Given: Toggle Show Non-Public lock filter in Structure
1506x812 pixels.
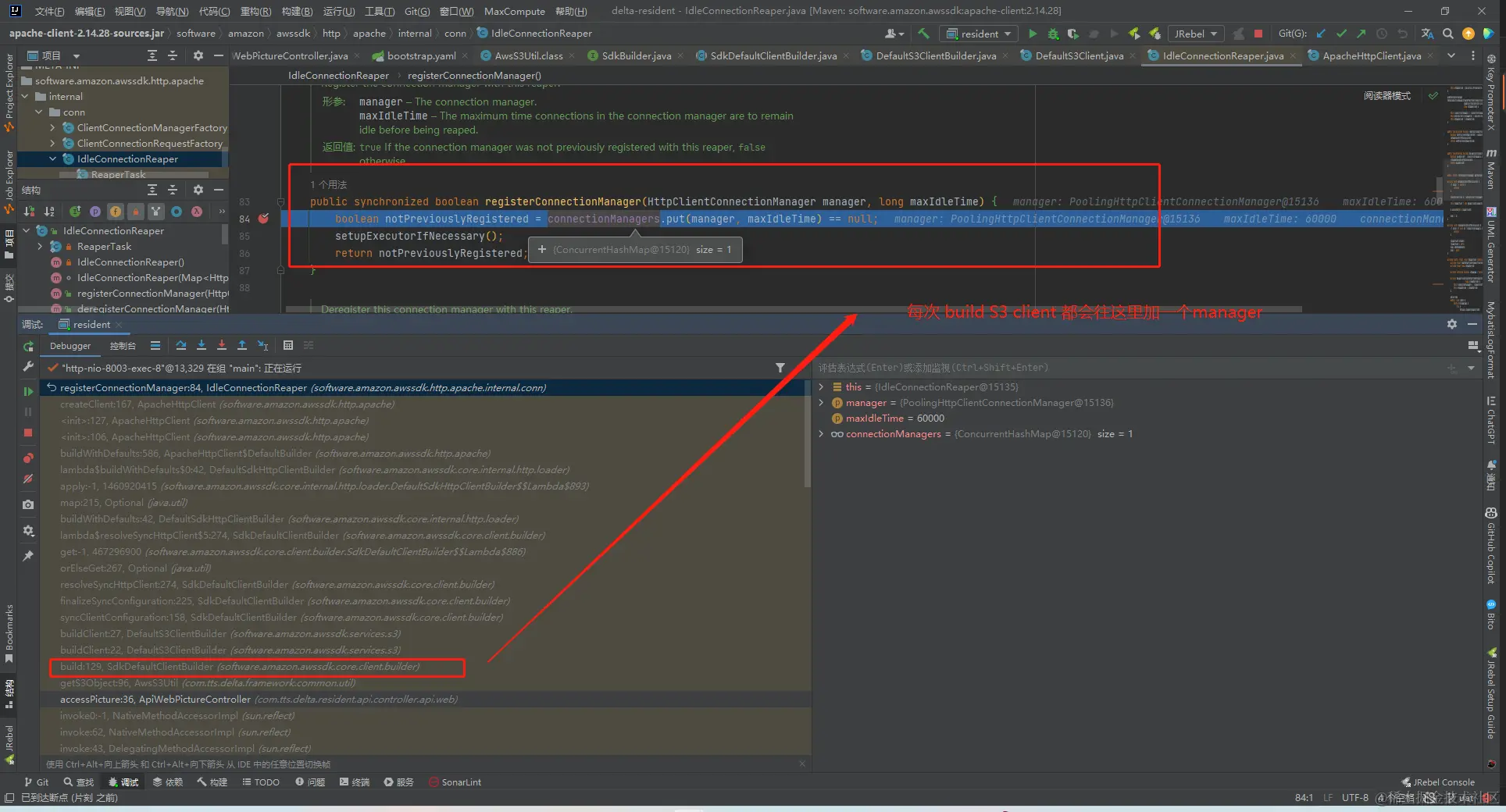Looking at the screenshot, I should (136, 211).
